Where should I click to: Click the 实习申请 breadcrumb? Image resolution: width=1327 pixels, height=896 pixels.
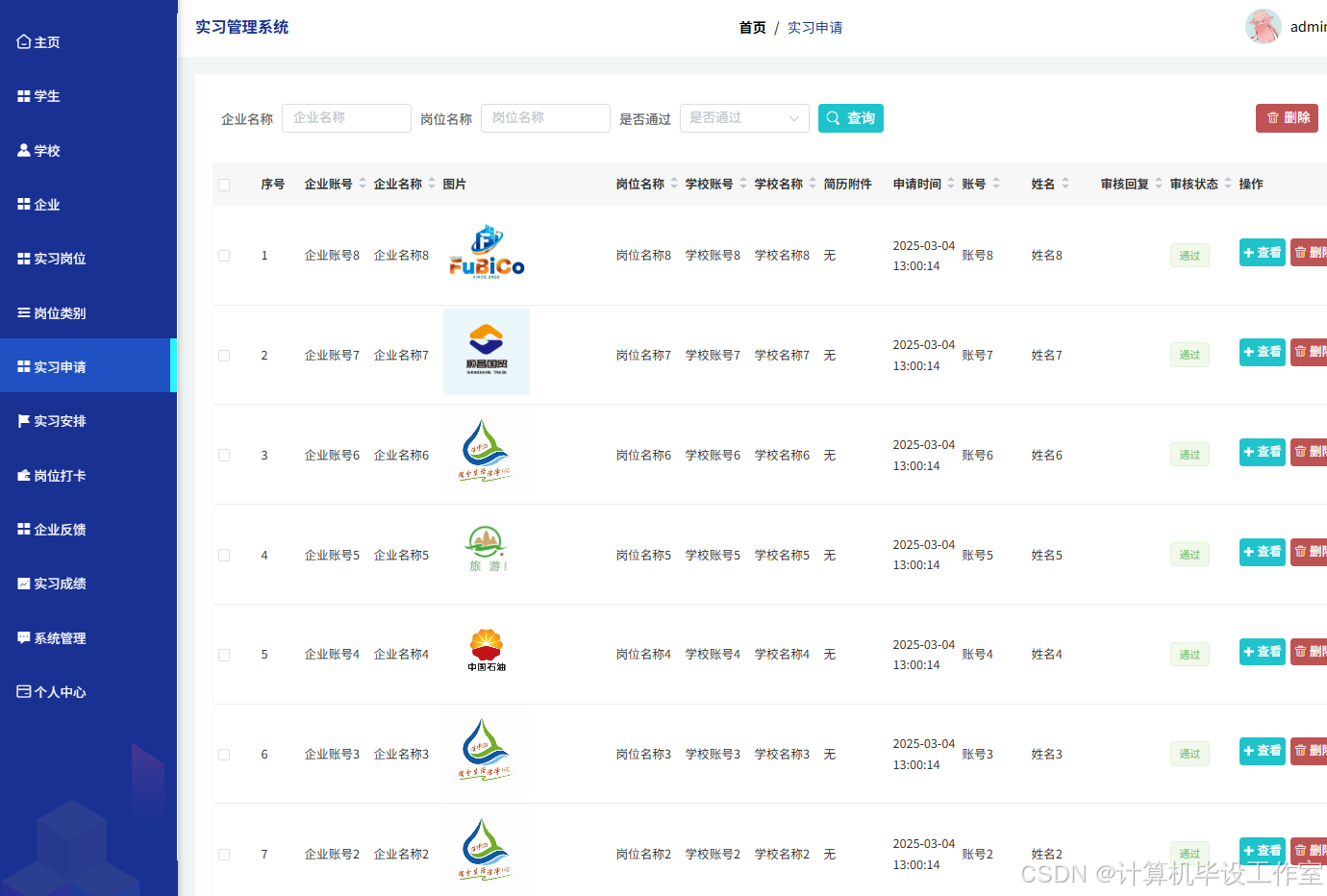tap(814, 28)
